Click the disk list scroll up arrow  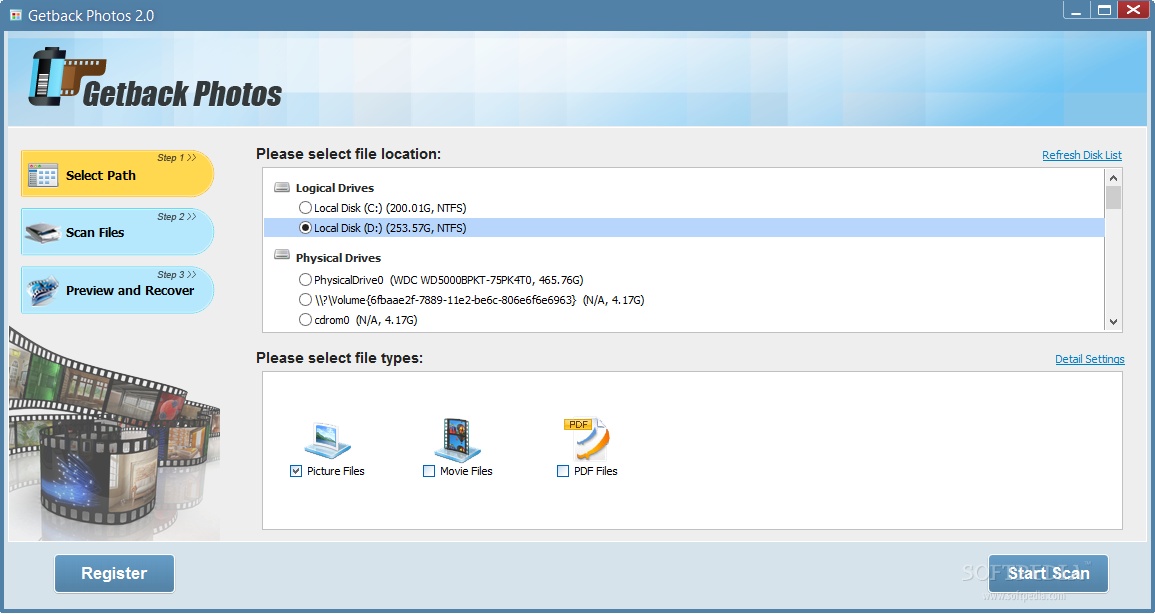tap(1113, 177)
